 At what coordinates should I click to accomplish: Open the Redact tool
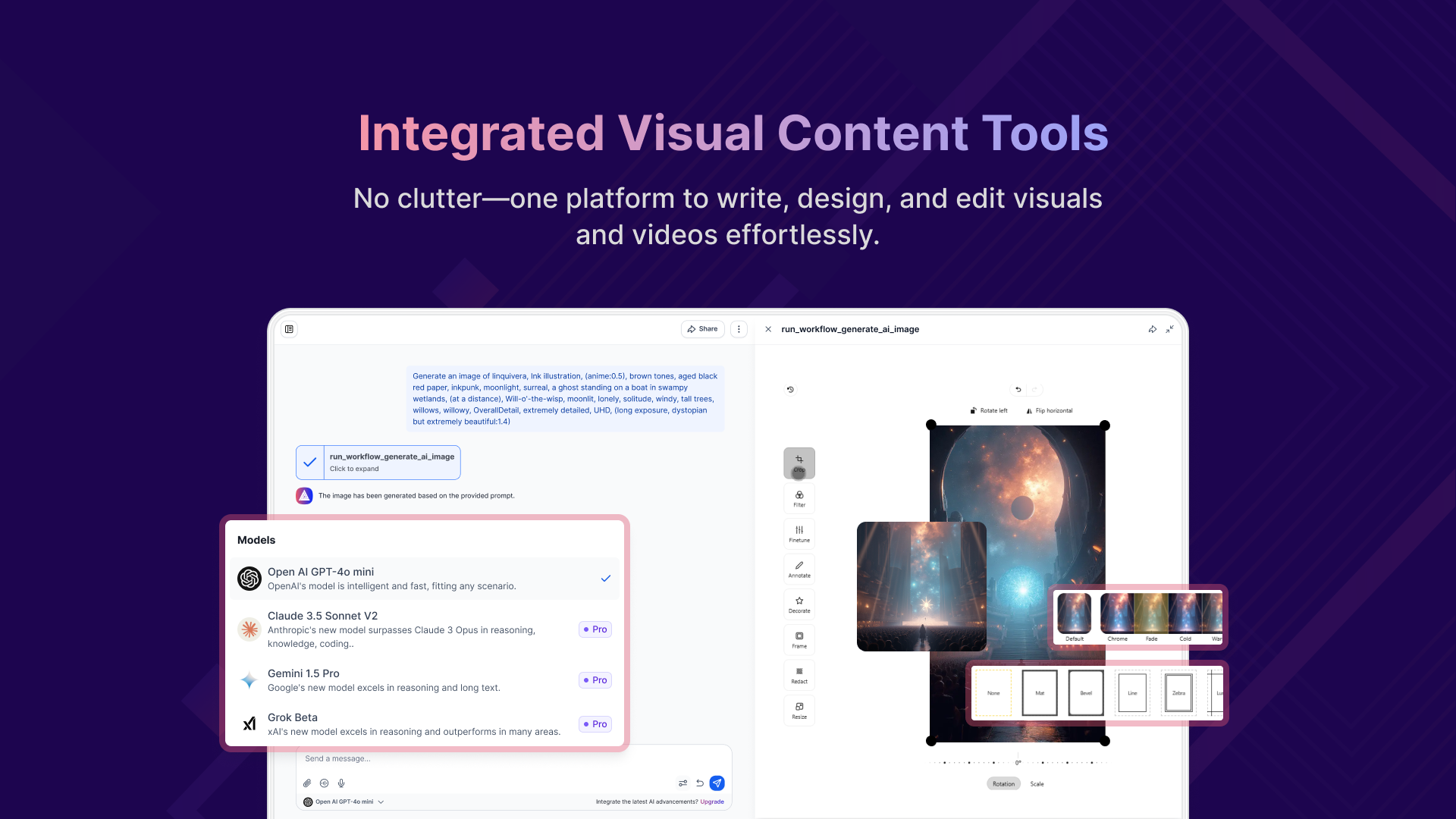point(799,675)
